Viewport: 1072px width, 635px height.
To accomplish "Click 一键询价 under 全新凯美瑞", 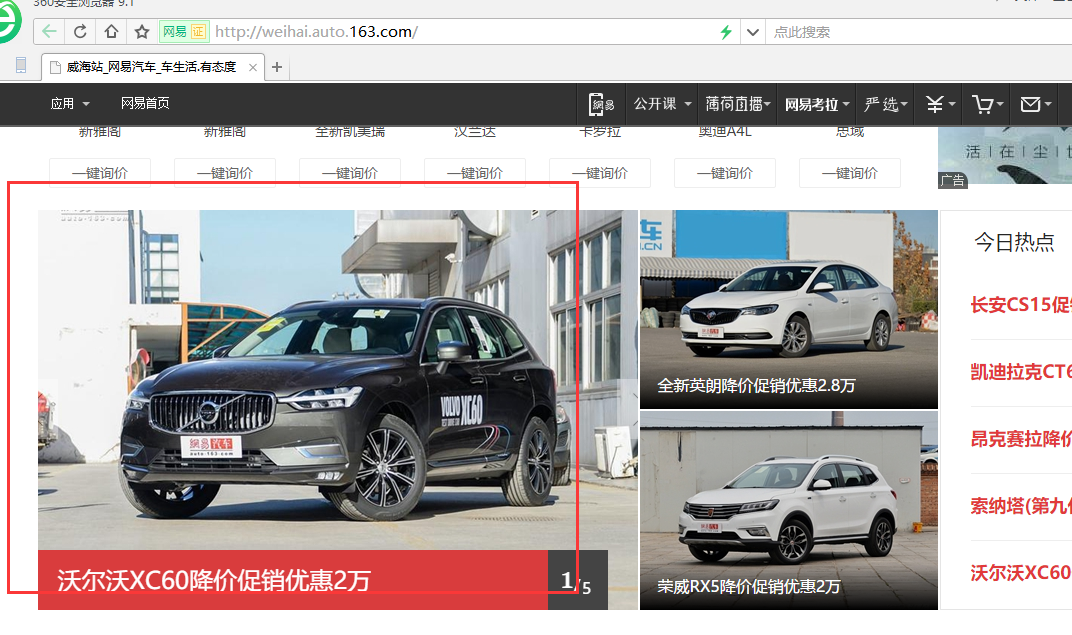I will click(x=350, y=173).
